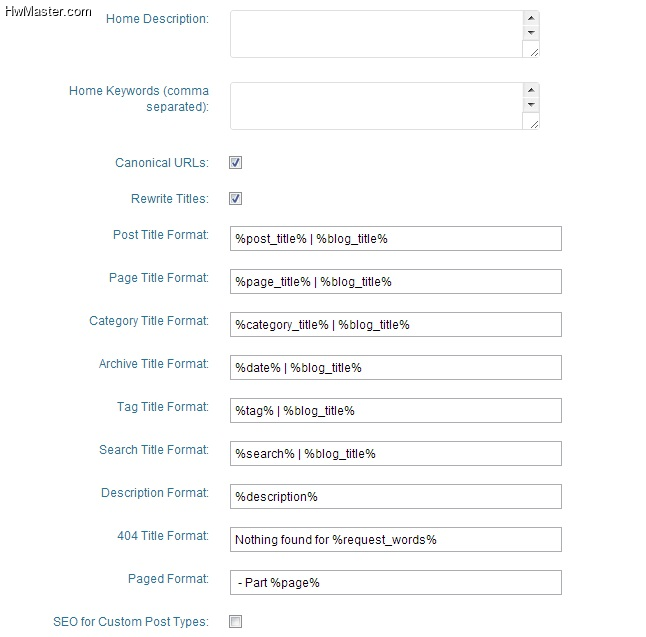Click into the Tag Title Format field
The image size is (646, 637).
[x=396, y=410]
